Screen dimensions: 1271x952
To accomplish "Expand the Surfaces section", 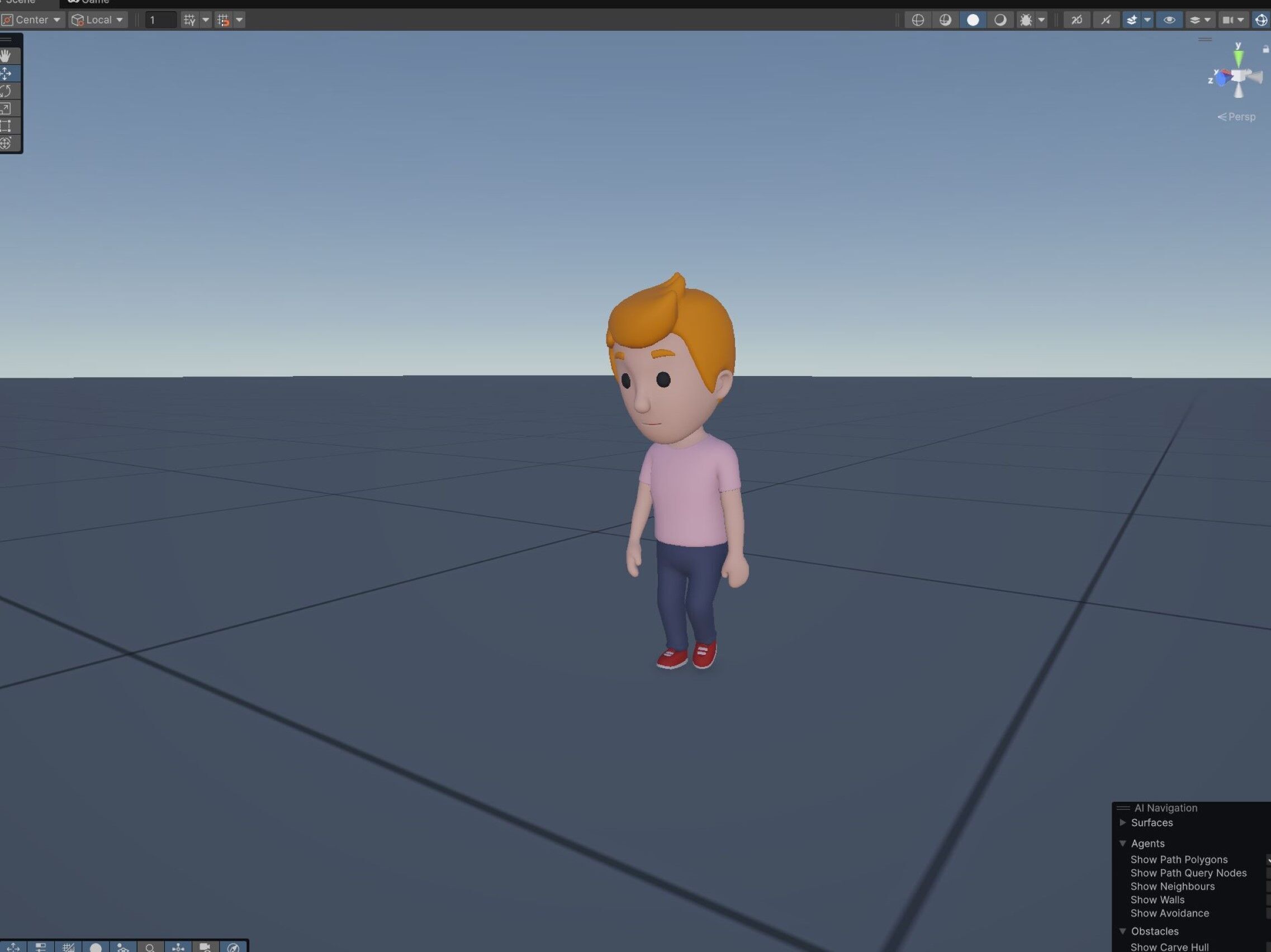I will (x=1123, y=823).
